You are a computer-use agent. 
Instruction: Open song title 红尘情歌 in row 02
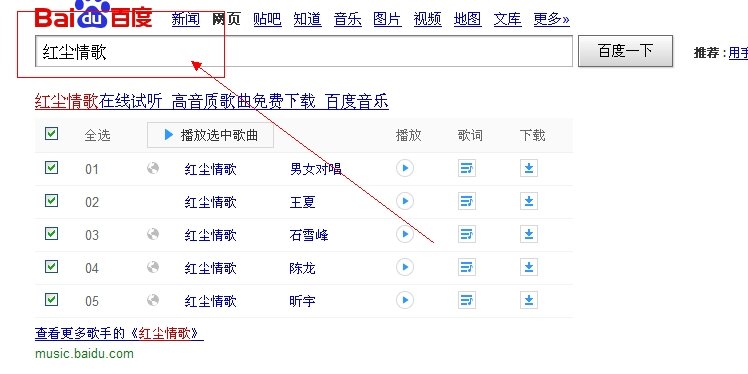tap(210, 202)
